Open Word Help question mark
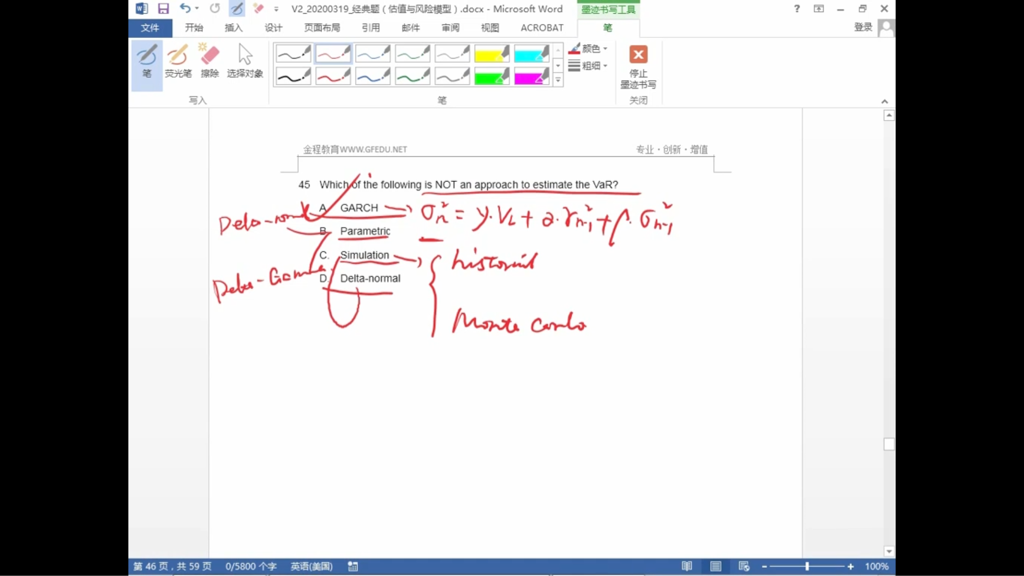This screenshot has height=576, width=1024. coord(797,8)
